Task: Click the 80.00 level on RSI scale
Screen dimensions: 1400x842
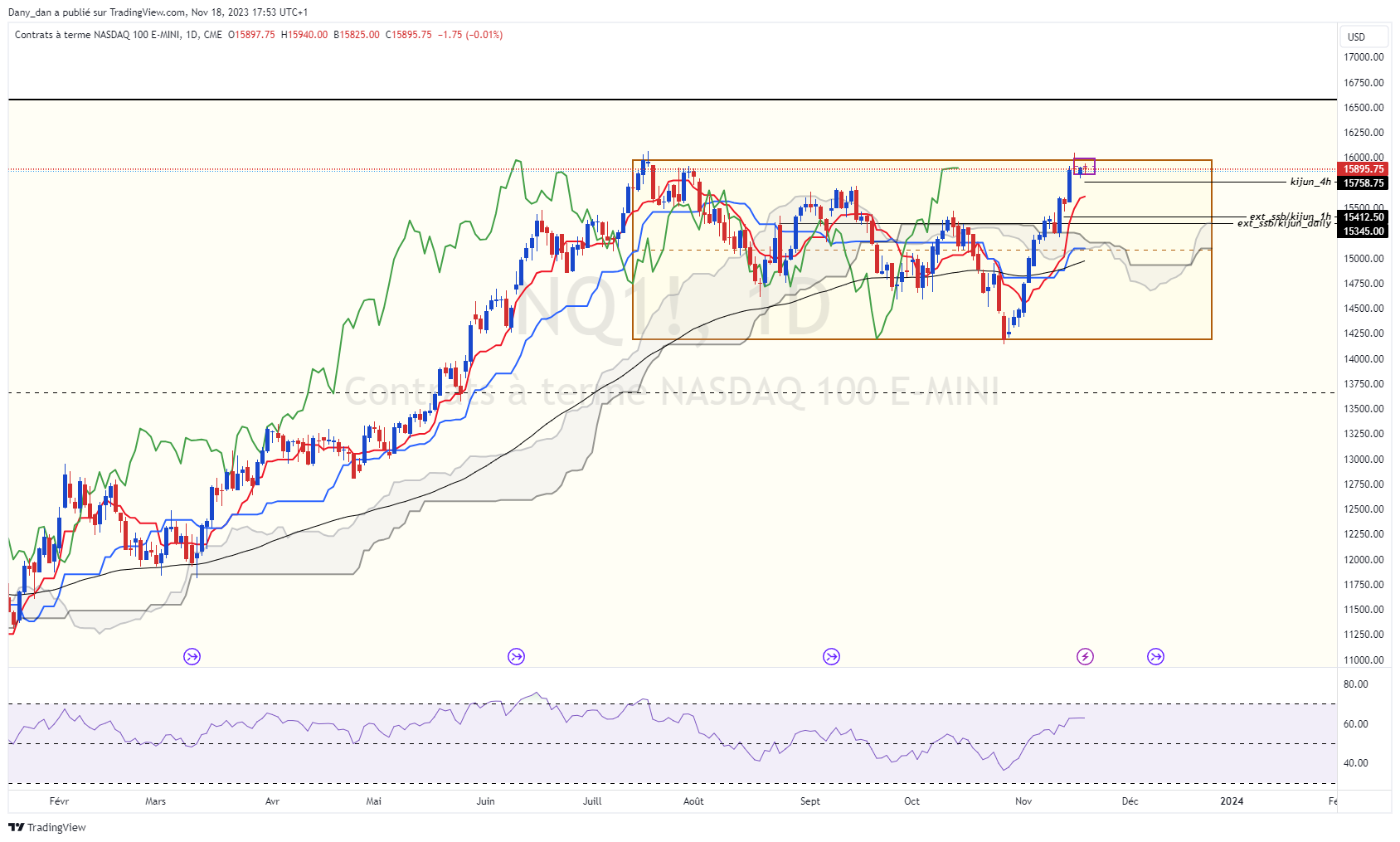Action: (x=1355, y=684)
